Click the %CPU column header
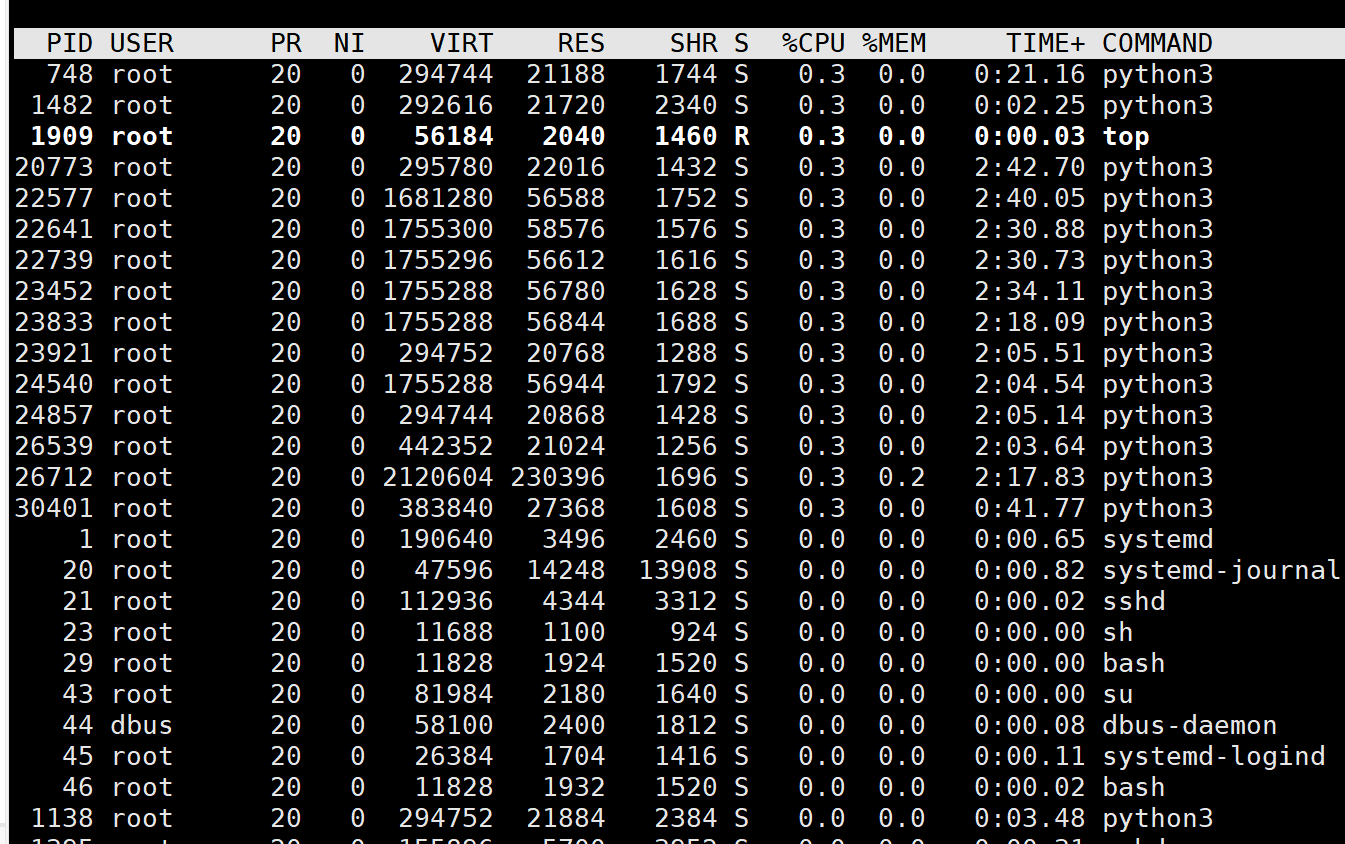This screenshot has width=1345, height=844. [813, 43]
